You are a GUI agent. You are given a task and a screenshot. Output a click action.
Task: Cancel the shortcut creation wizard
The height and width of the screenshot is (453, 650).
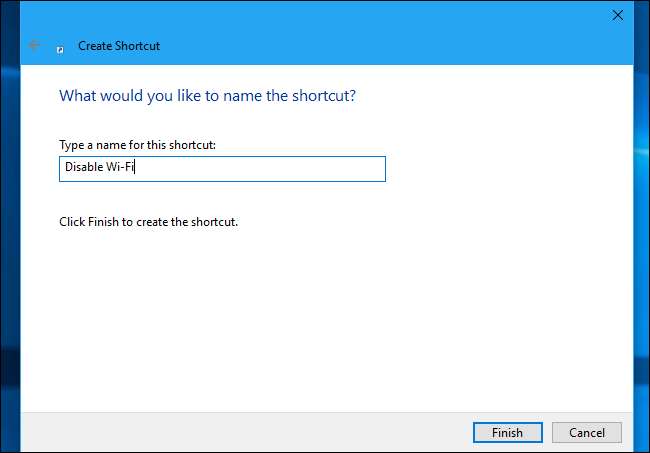587,432
